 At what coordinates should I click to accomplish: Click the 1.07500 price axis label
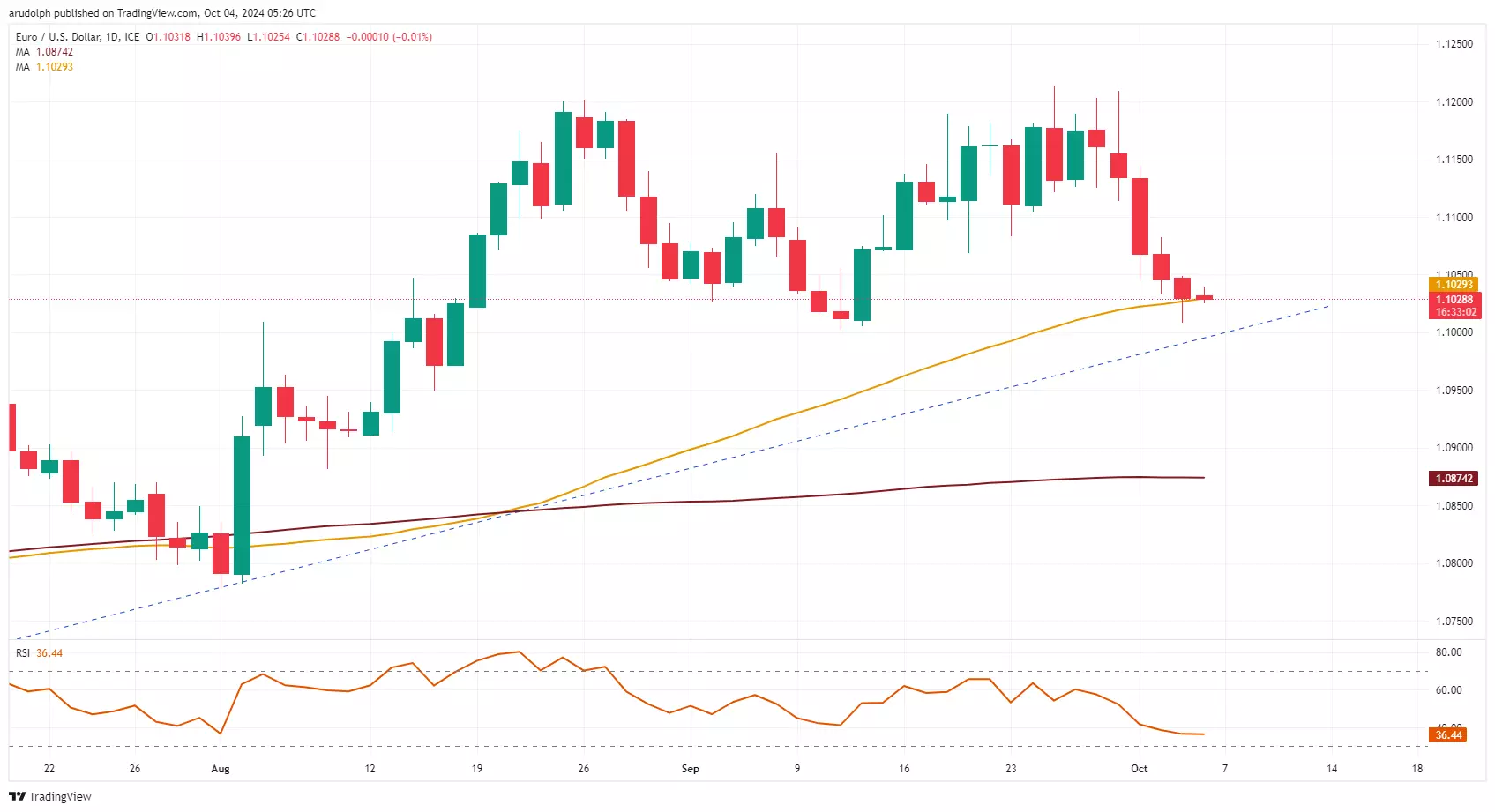1454,622
